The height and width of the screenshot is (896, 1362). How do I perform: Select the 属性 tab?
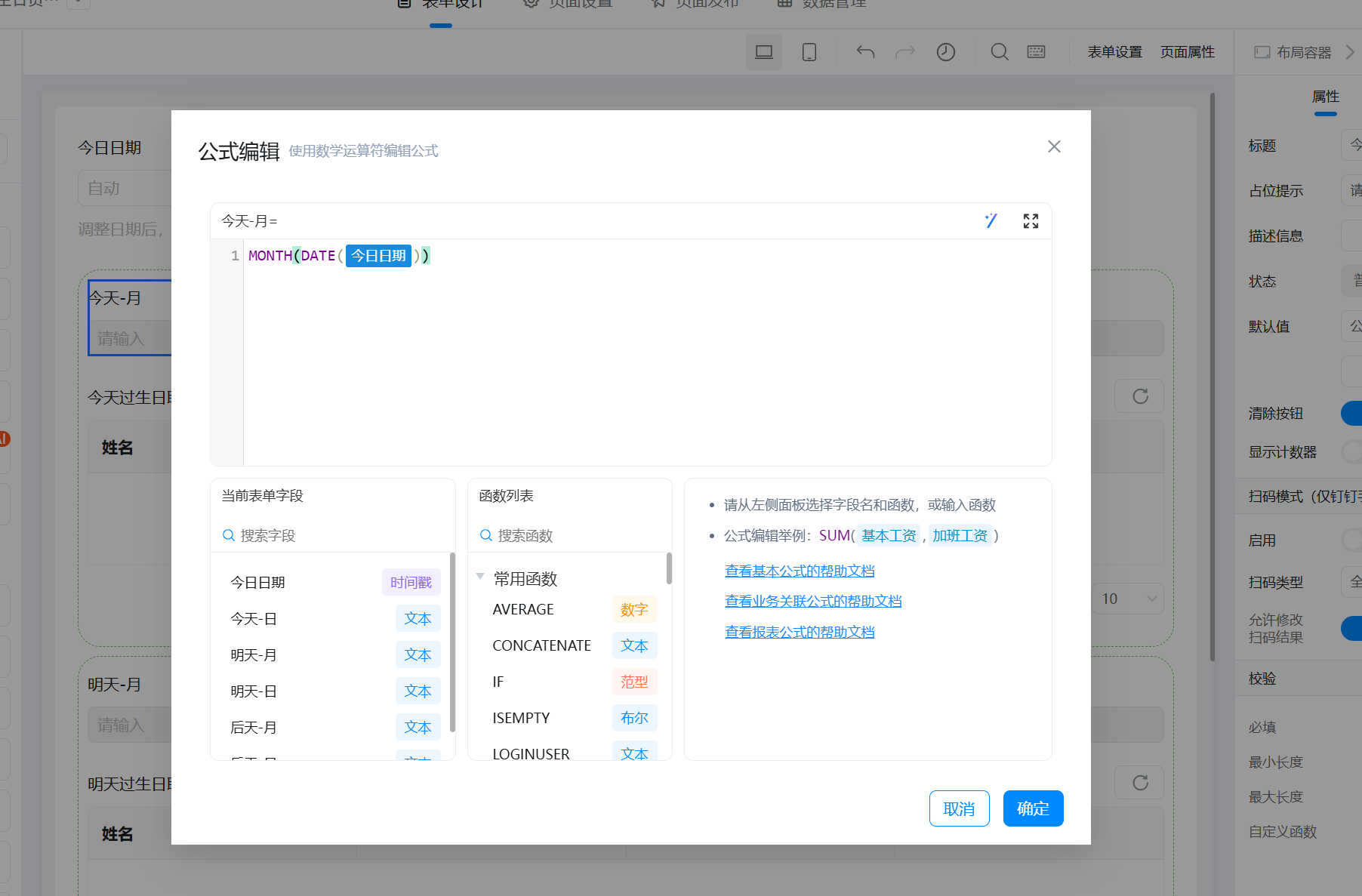(x=1325, y=97)
